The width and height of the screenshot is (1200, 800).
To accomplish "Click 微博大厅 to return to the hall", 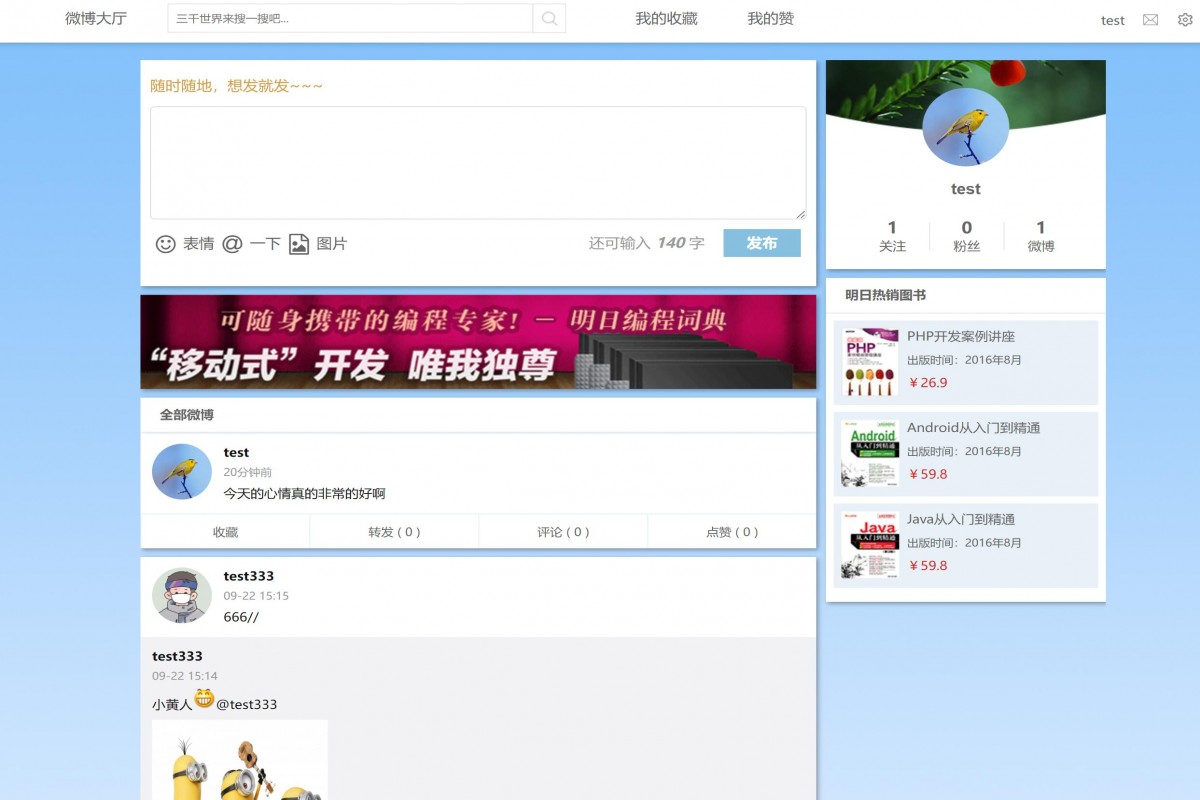I will (94, 18).
